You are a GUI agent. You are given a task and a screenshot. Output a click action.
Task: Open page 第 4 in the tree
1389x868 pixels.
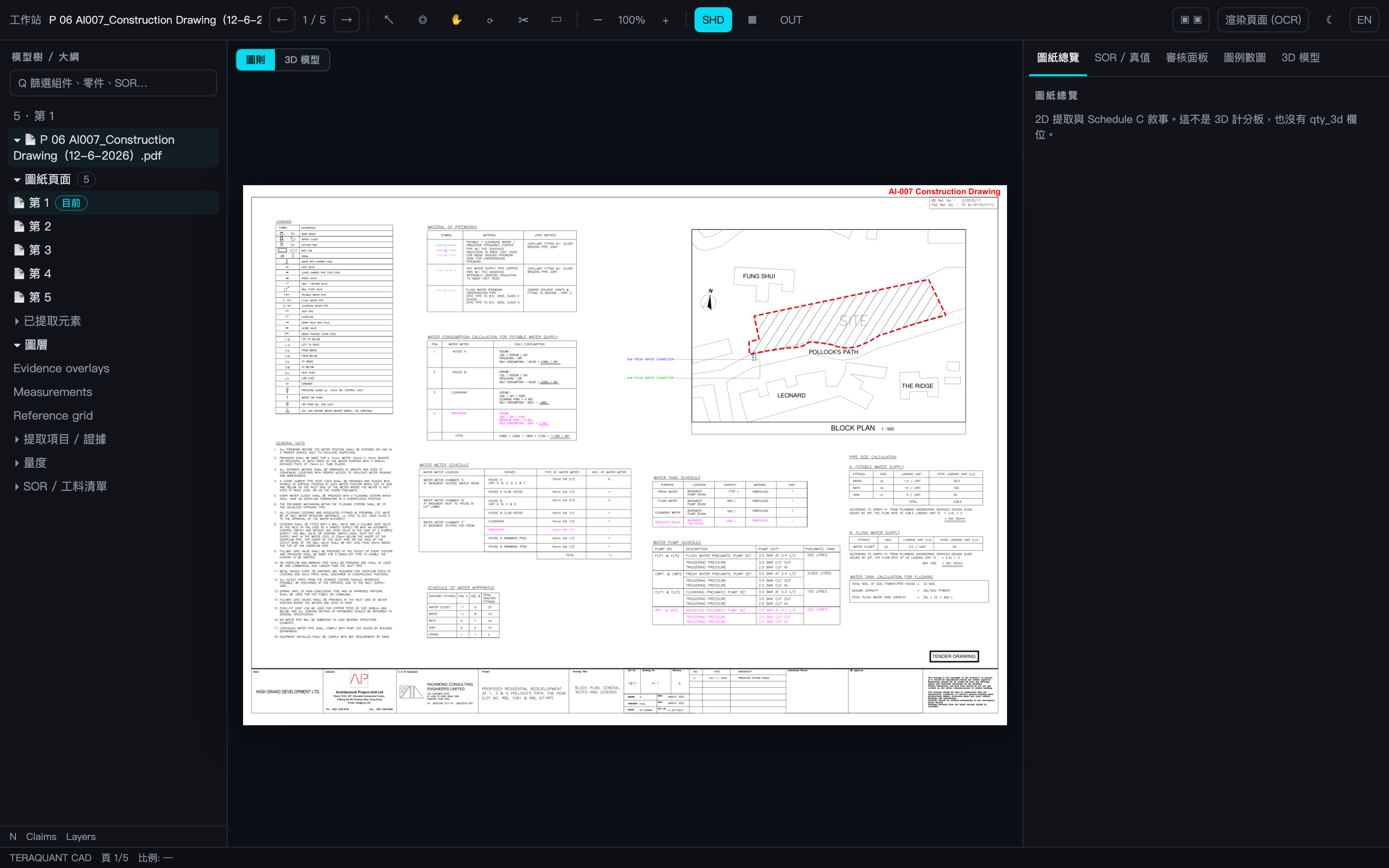pyautogui.click(x=113, y=273)
